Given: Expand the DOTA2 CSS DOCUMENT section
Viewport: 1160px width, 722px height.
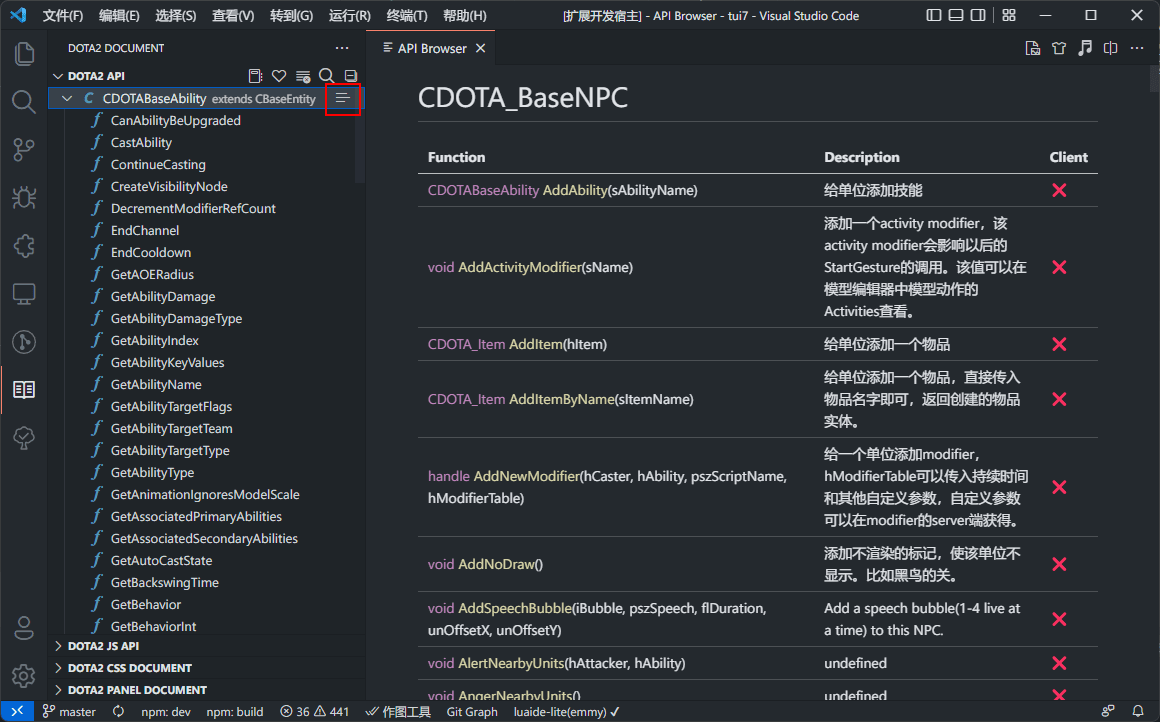Looking at the screenshot, I should 58,668.
